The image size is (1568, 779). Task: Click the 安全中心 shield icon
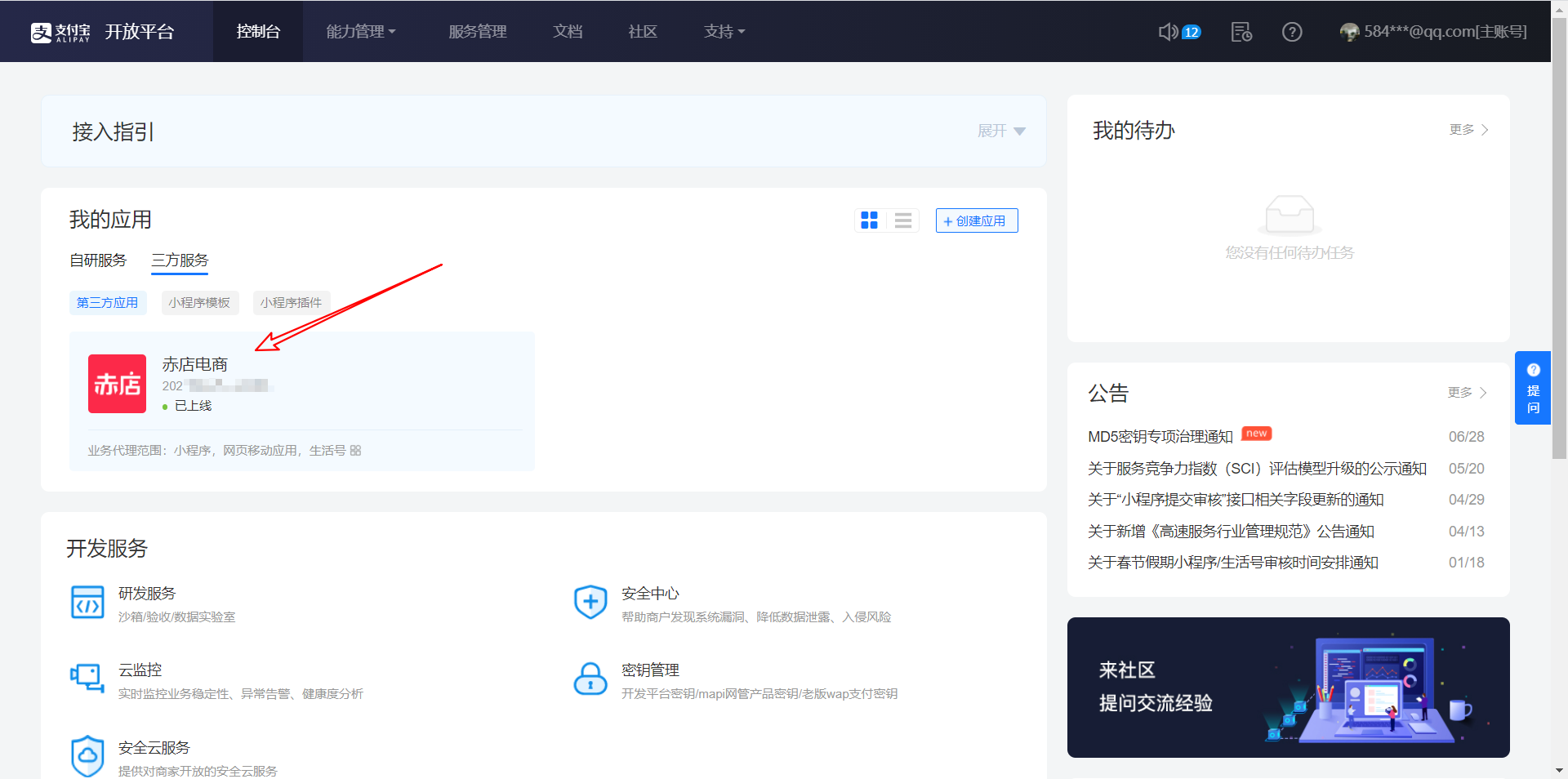point(590,603)
